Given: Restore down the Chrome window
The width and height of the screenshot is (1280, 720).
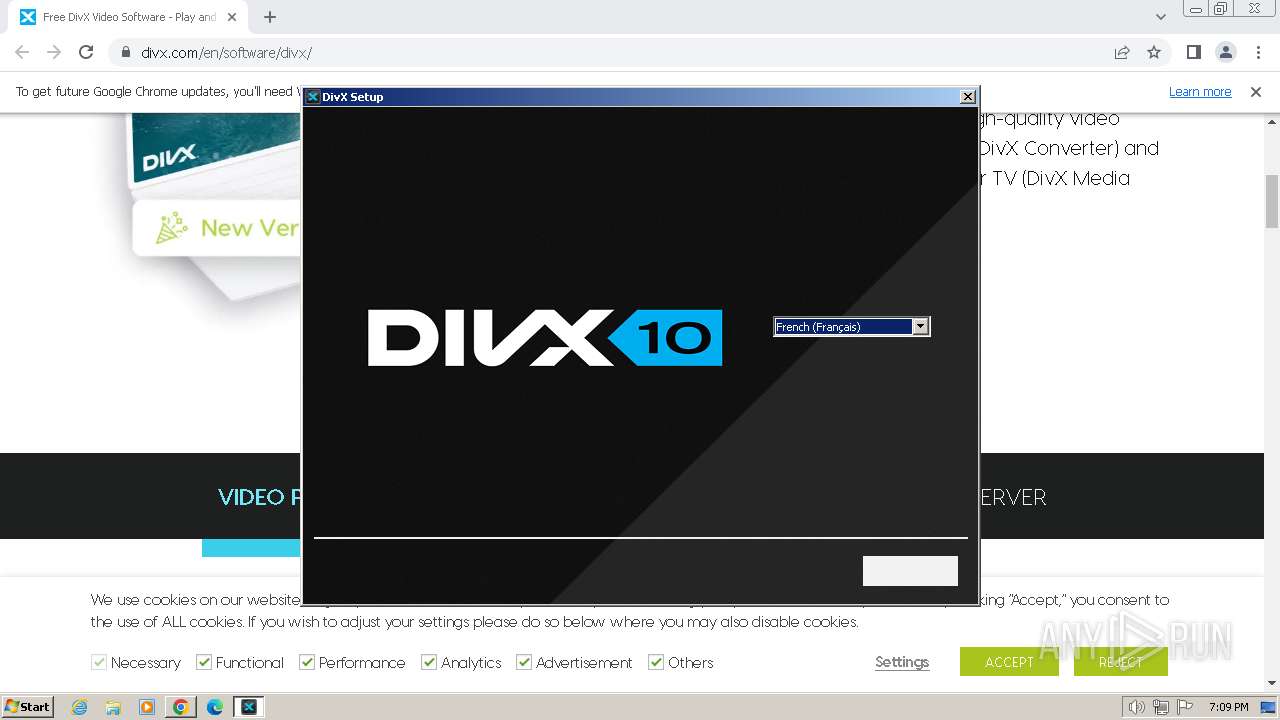Looking at the screenshot, I should coord(1221,9).
